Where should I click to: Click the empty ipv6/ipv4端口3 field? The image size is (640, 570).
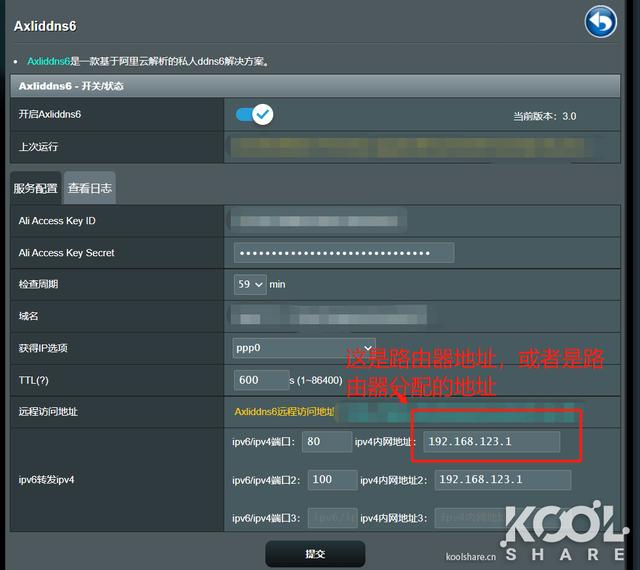[x=333, y=518]
